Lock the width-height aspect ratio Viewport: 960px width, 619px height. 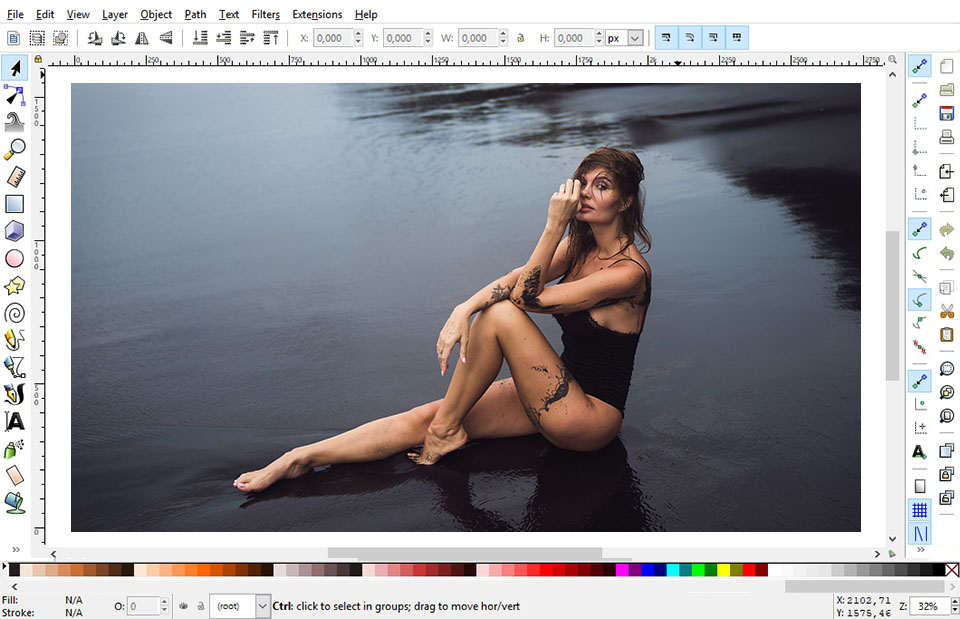coord(521,37)
